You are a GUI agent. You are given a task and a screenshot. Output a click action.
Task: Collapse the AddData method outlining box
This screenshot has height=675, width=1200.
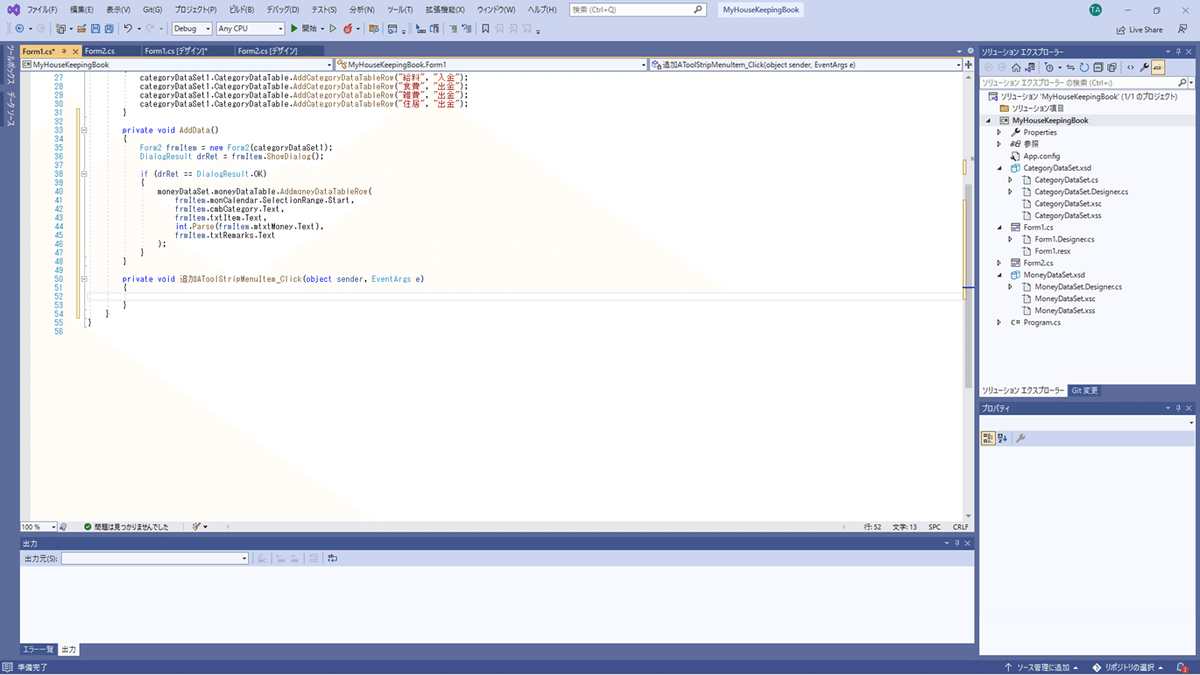click(84, 130)
